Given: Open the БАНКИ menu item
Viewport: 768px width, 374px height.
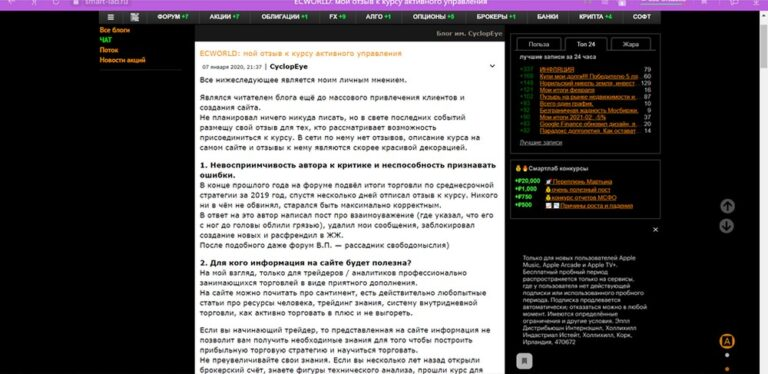Looking at the screenshot, I should pos(547,17).
